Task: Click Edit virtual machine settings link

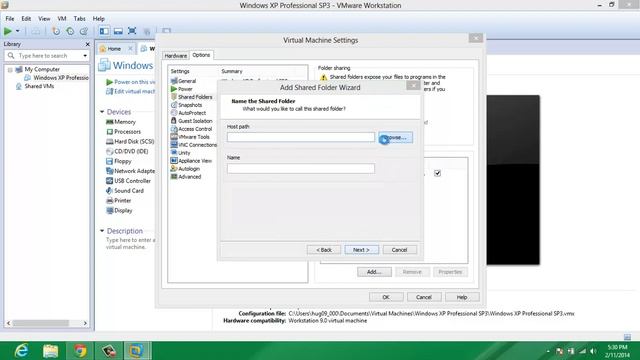Action: pyautogui.click(x=131, y=91)
